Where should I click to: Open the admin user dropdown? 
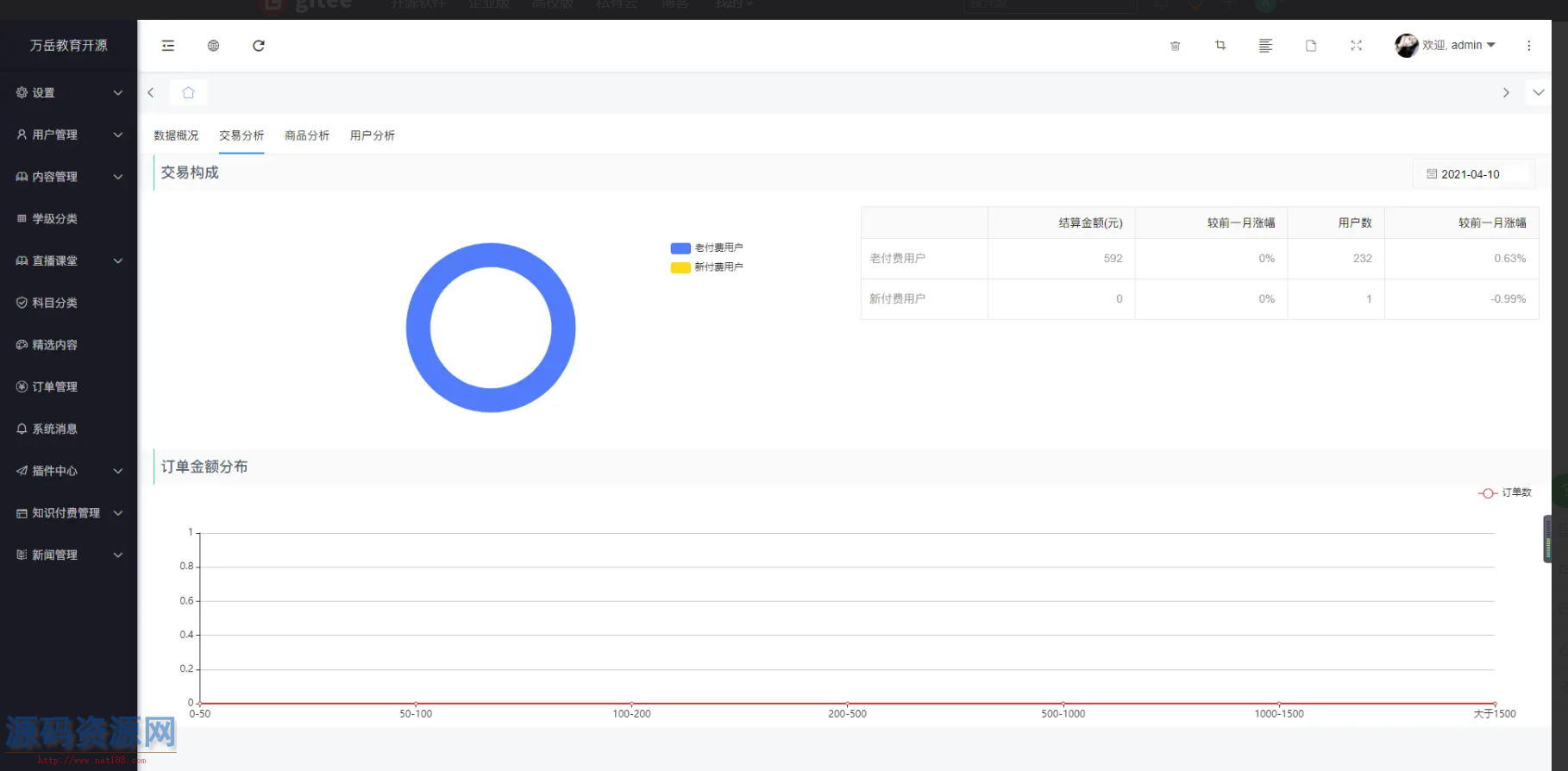click(1457, 45)
